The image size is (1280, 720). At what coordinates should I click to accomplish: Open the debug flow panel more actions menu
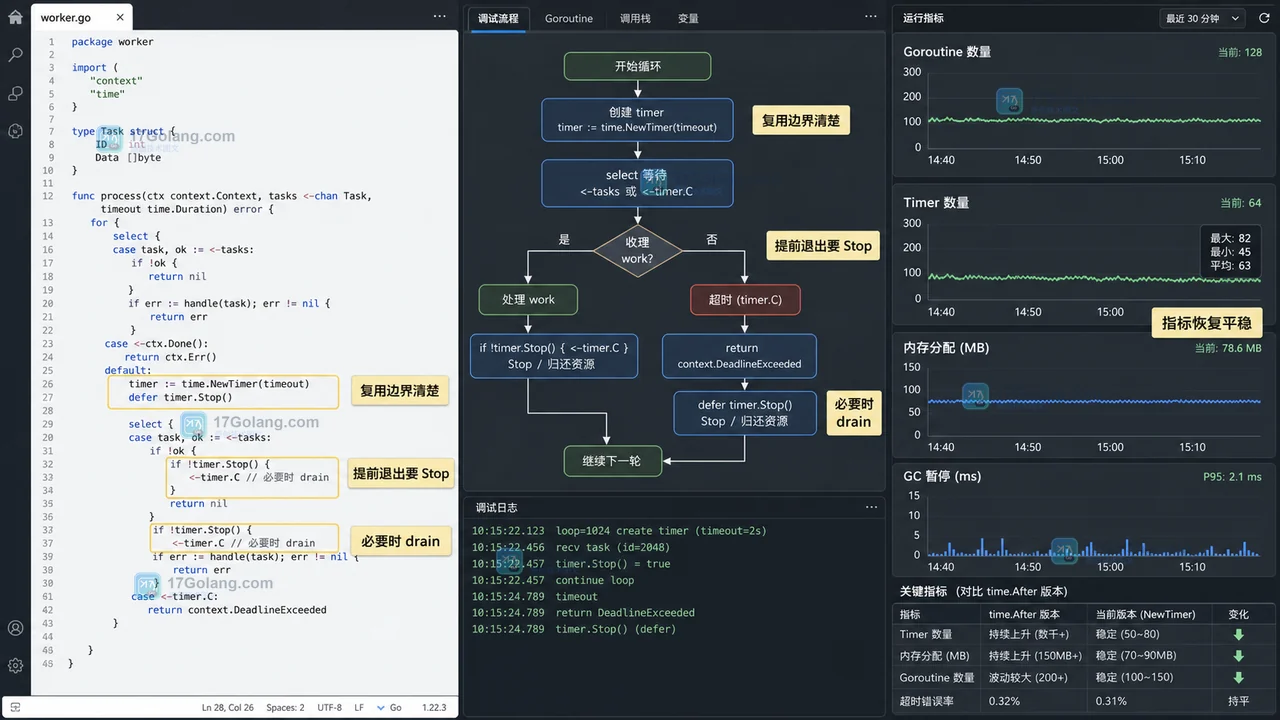tap(871, 17)
